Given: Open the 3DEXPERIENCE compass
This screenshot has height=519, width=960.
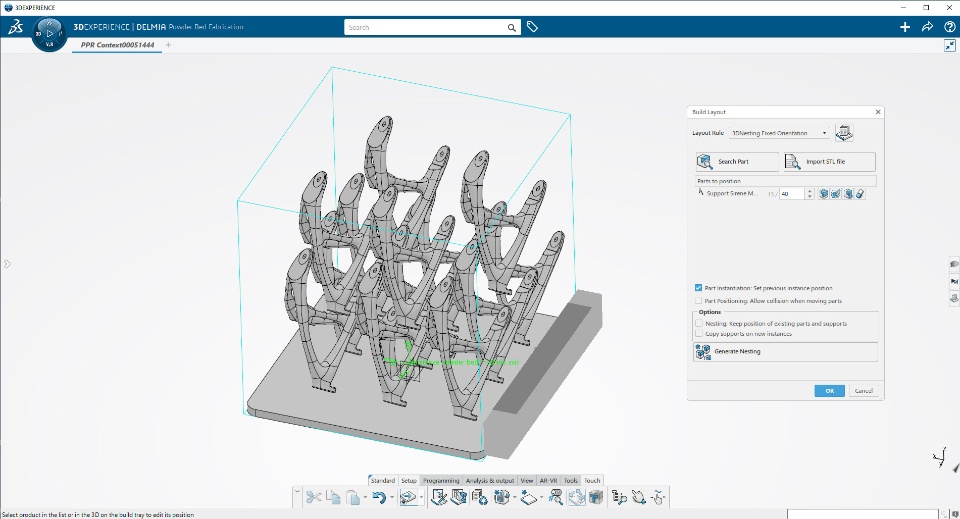Looking at the screenshot, I should (50, 34).
